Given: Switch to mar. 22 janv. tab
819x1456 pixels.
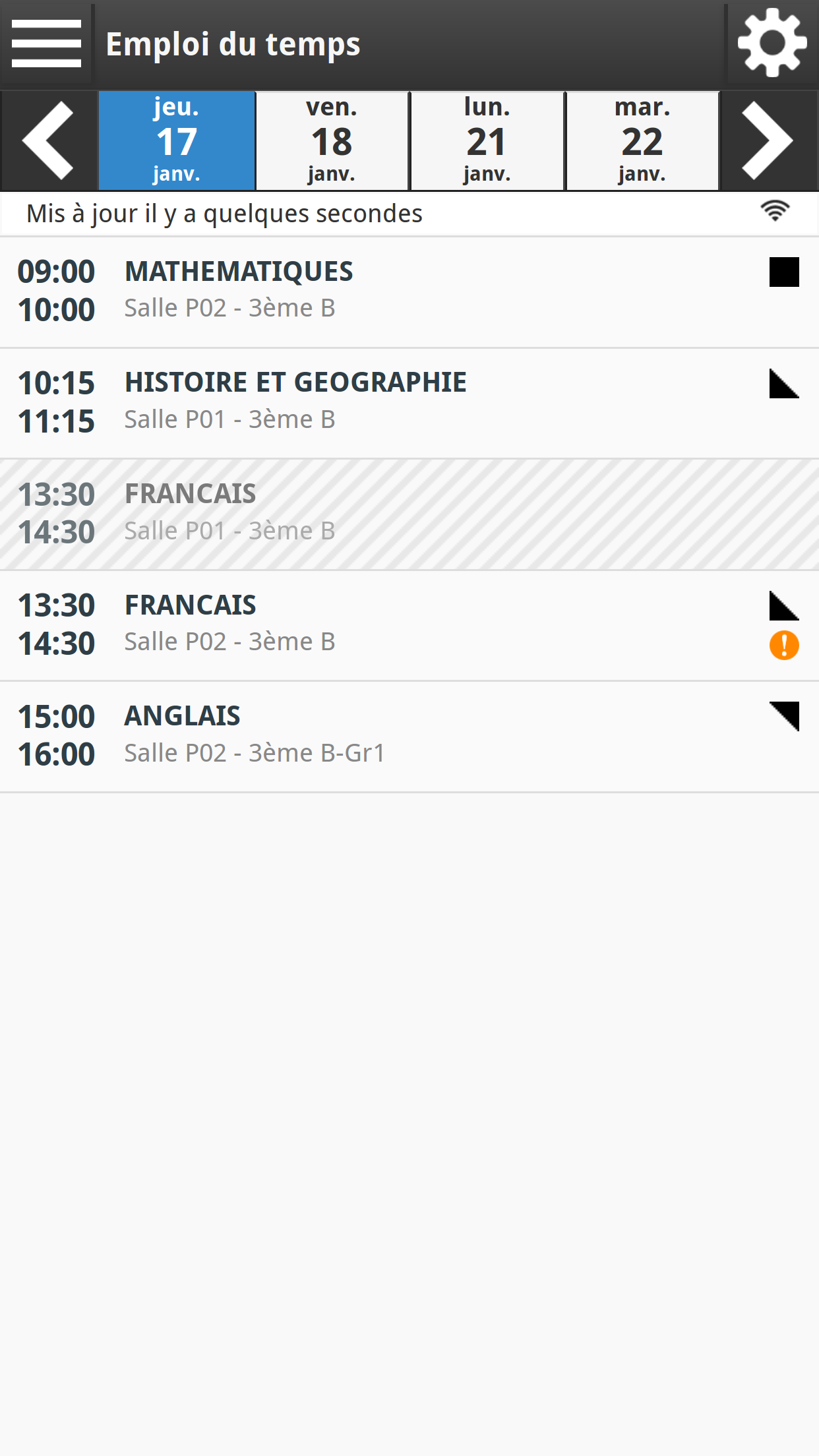Looking at the screenshot, I should [642, 140].
